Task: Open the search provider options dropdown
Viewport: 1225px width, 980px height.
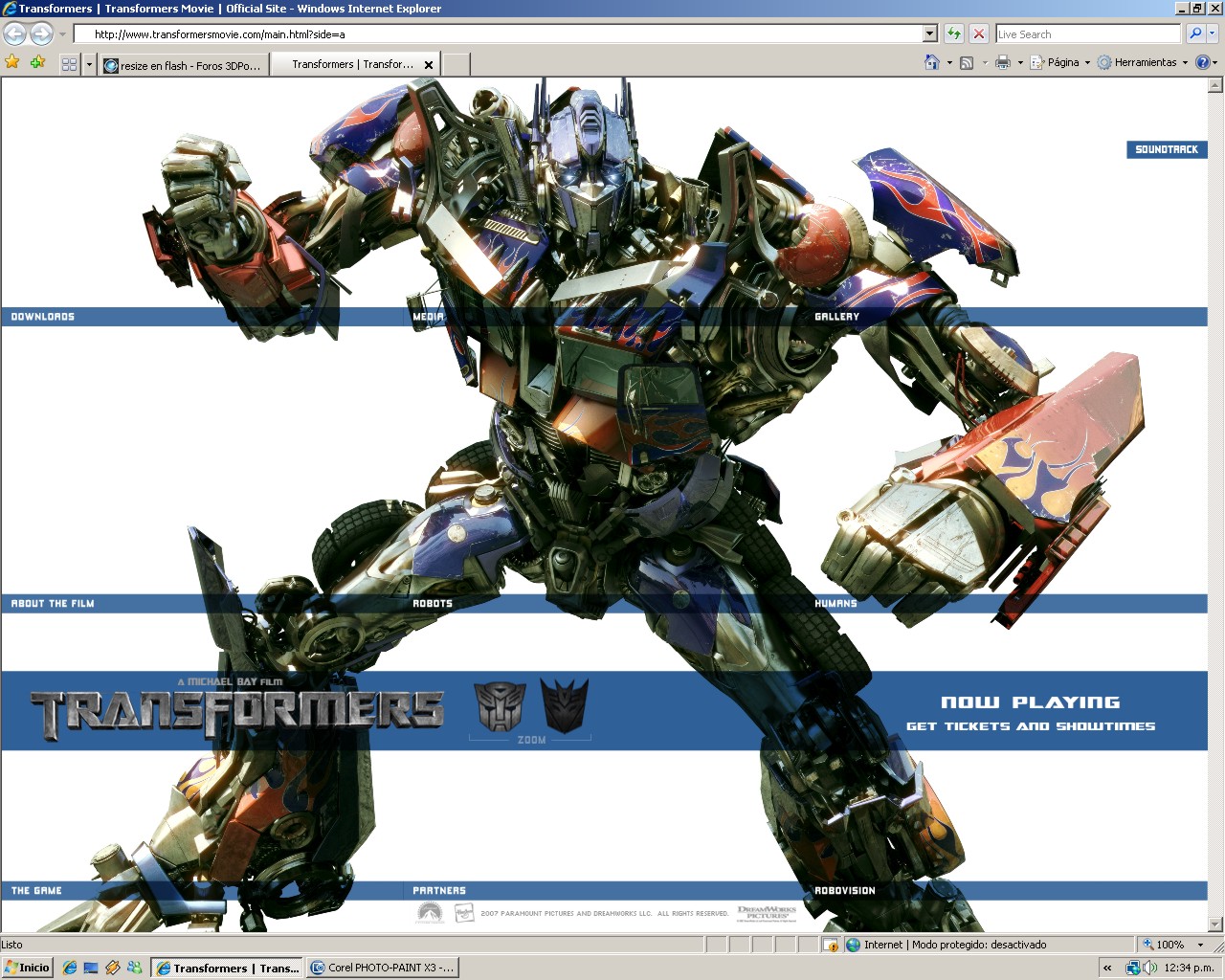Action: pyautogui.click(x=1213, y=34)
